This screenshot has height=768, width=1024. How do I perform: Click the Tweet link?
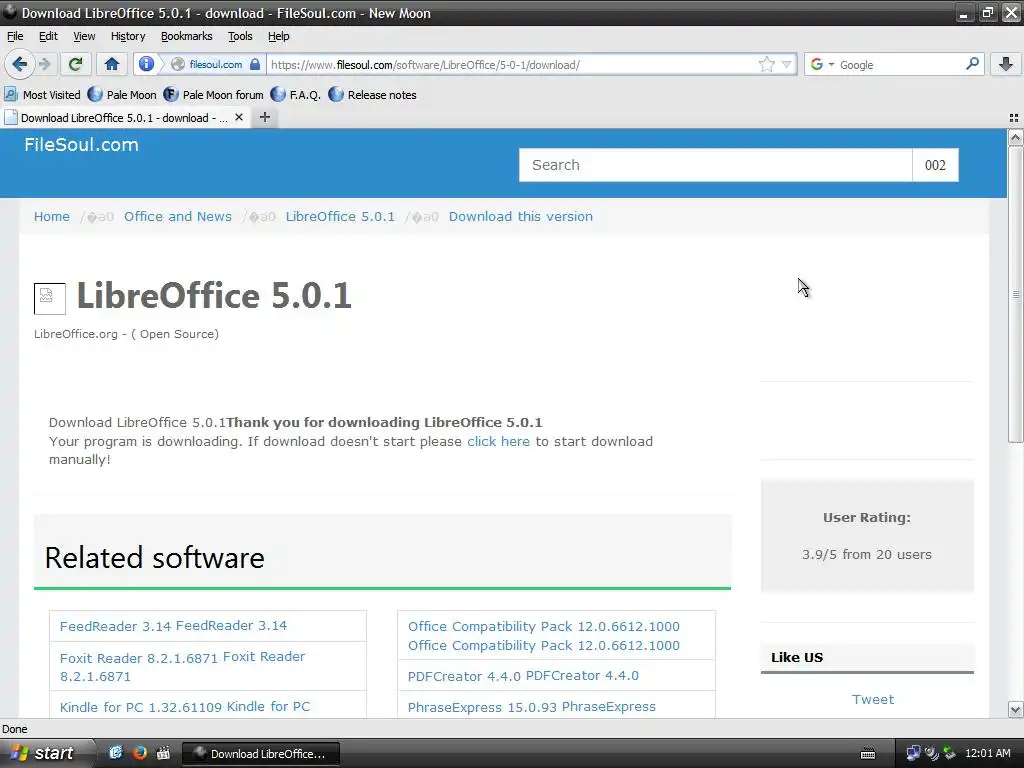point(872,699)
